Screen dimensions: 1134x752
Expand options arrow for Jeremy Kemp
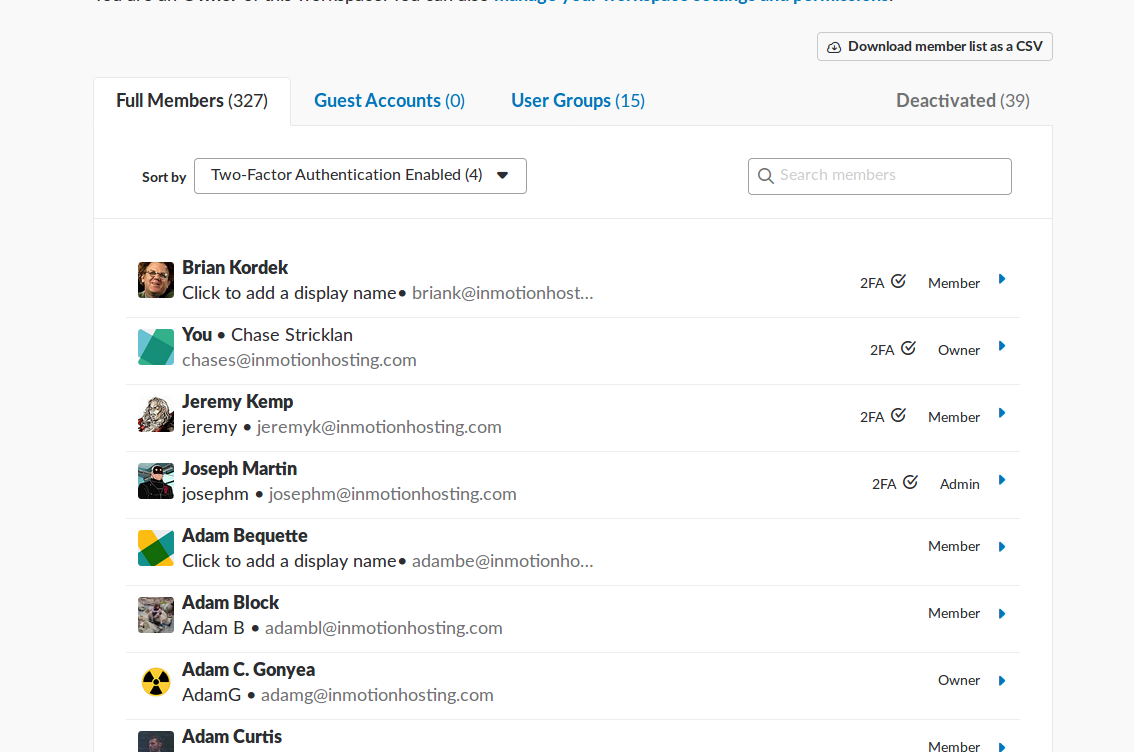click(x=1002, y=414)
